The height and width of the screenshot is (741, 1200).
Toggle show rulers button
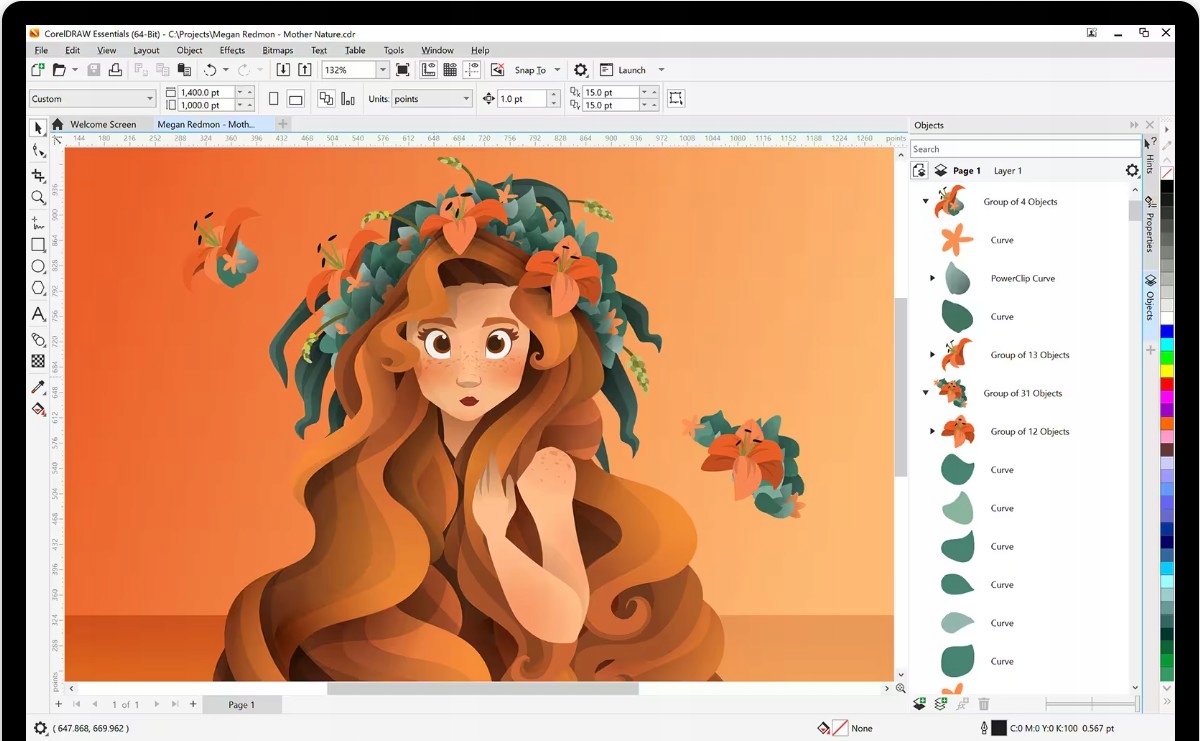point(428,70)
